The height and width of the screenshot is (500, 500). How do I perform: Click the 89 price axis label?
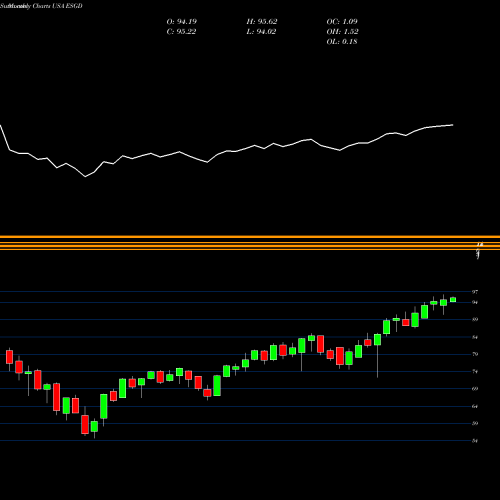click(x=475, y=319)
